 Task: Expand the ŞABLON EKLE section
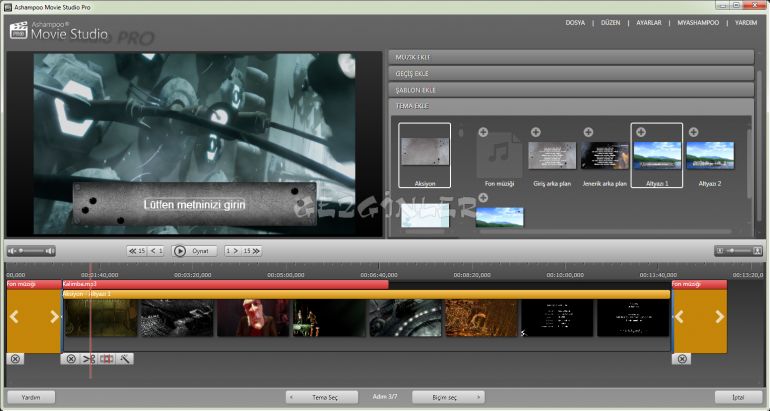point(571,90)
